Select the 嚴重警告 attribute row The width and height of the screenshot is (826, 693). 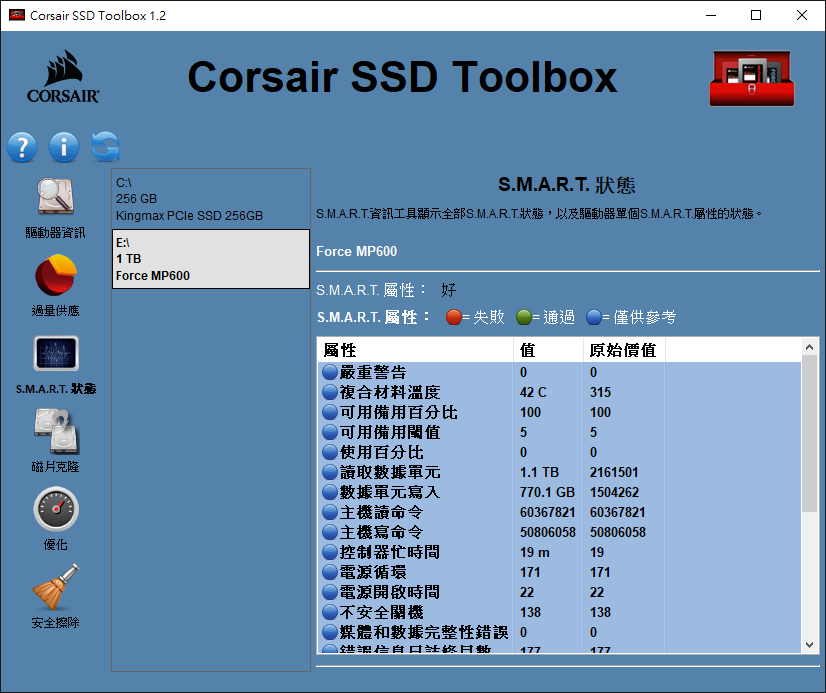[559, 372]
